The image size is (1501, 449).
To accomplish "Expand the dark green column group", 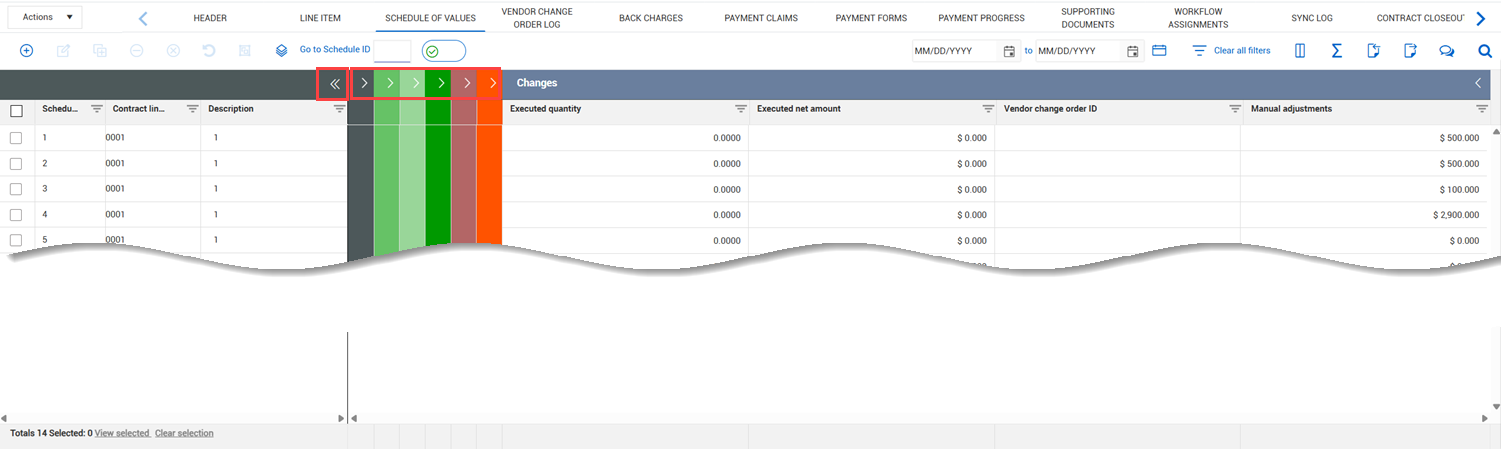I will tap(439, 84).
